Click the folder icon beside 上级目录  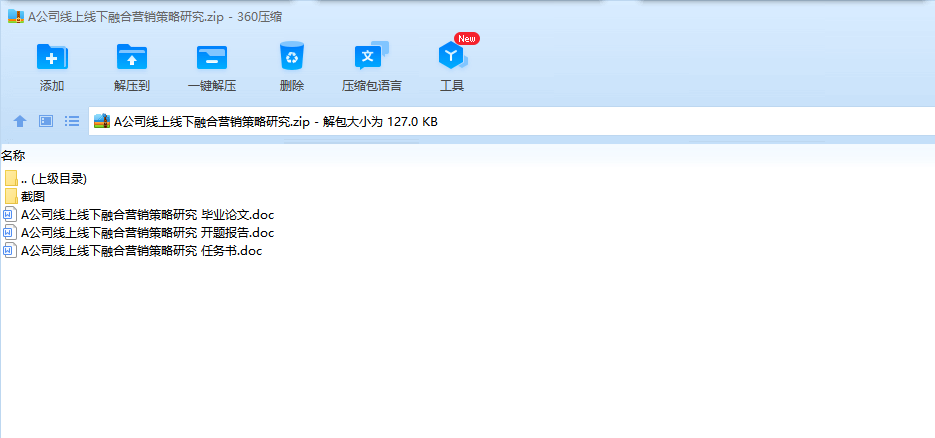[x=11, y=178]
